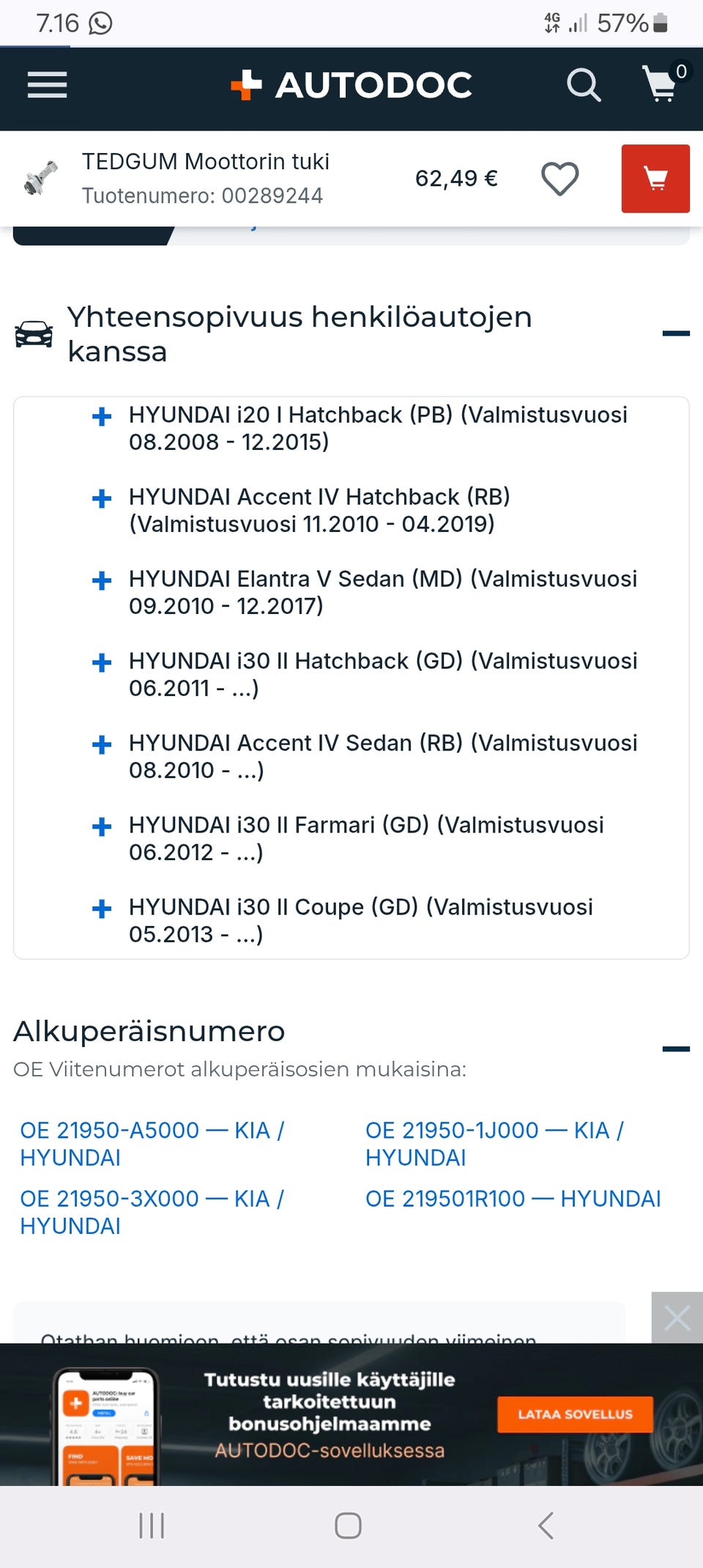
Task: Tap the Android back navigation button
Action: click(x=546, y=1526)
